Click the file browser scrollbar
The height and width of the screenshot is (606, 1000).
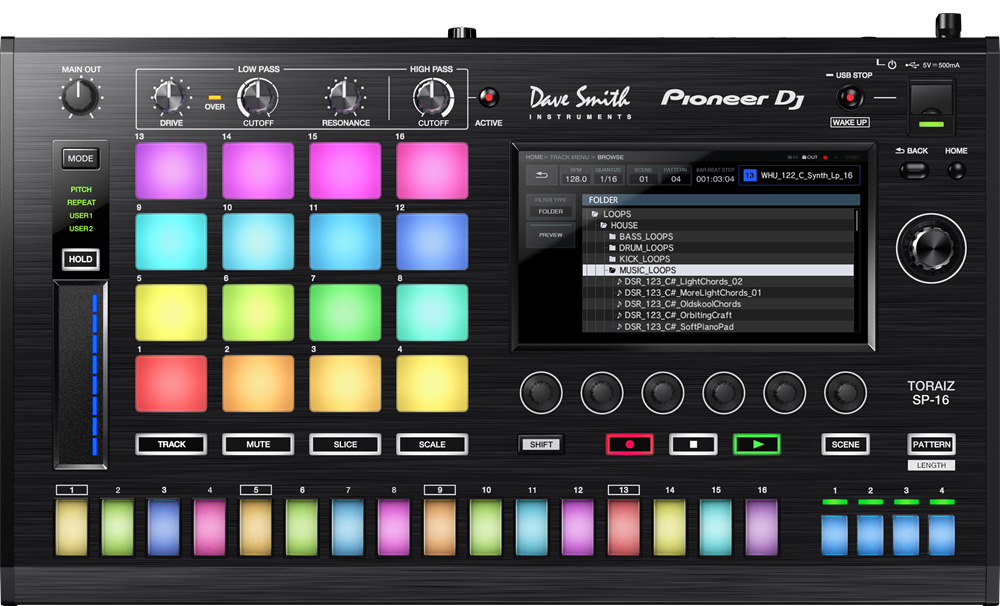click(x=857, y=220)
